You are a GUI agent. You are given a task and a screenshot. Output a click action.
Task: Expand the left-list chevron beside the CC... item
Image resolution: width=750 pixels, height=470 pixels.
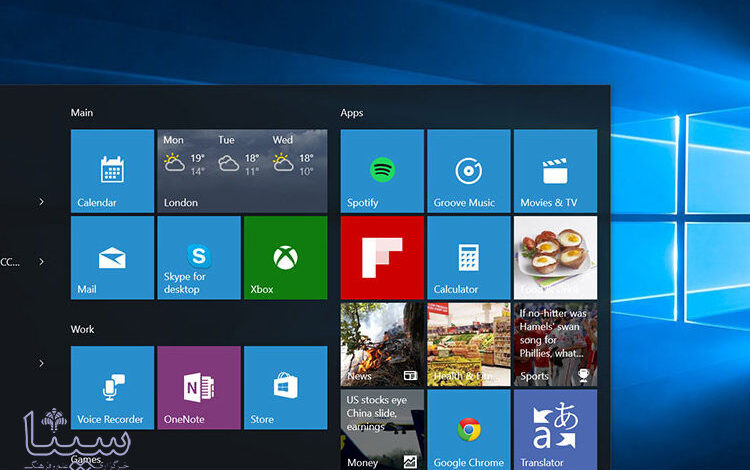pos(42,262)
